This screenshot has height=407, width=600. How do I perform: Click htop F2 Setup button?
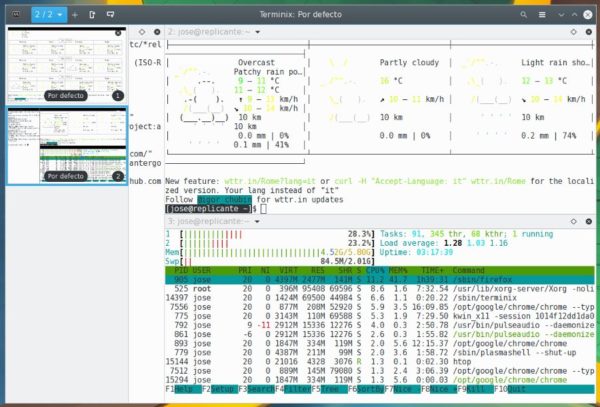pos(220,389)
